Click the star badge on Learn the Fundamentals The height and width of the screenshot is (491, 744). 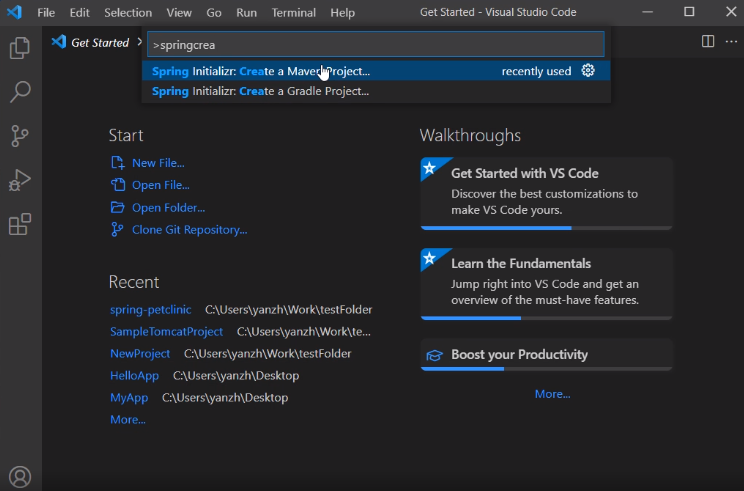coord(429,258)
